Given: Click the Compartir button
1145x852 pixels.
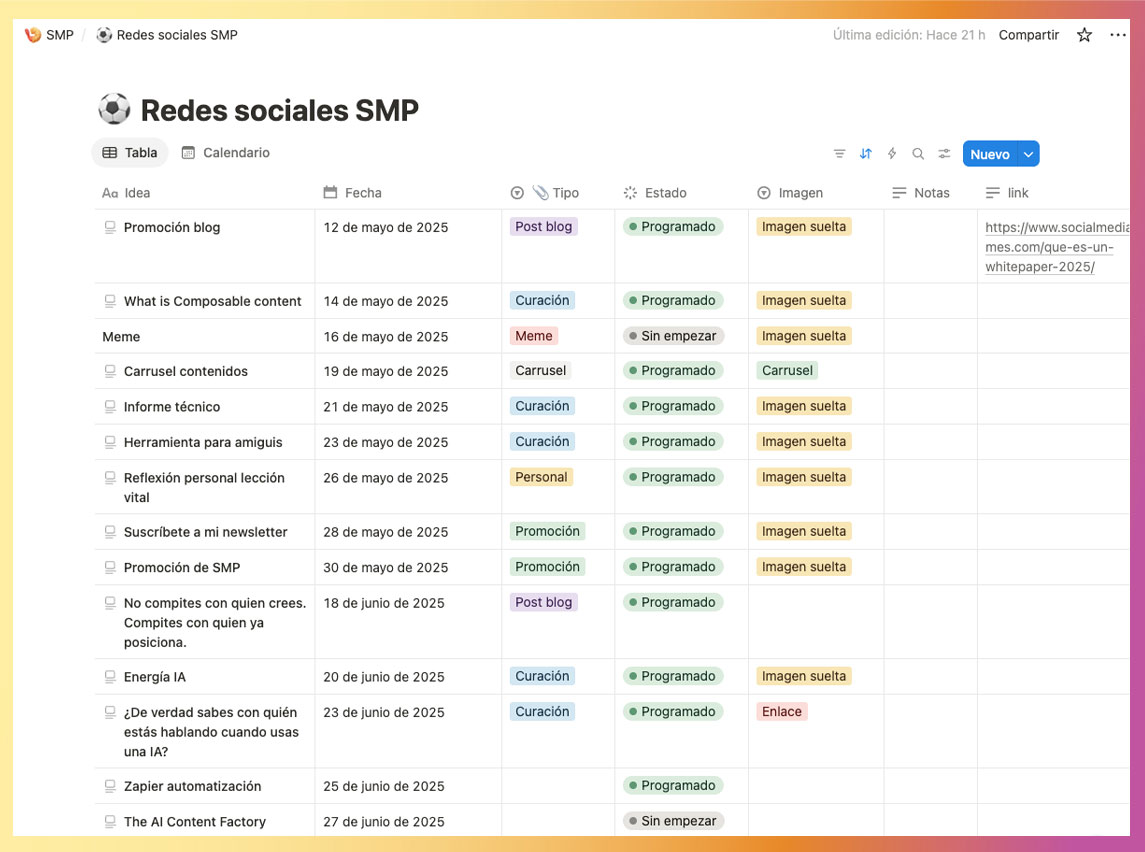Looking at the screenshot, I should pos(1028,35).
